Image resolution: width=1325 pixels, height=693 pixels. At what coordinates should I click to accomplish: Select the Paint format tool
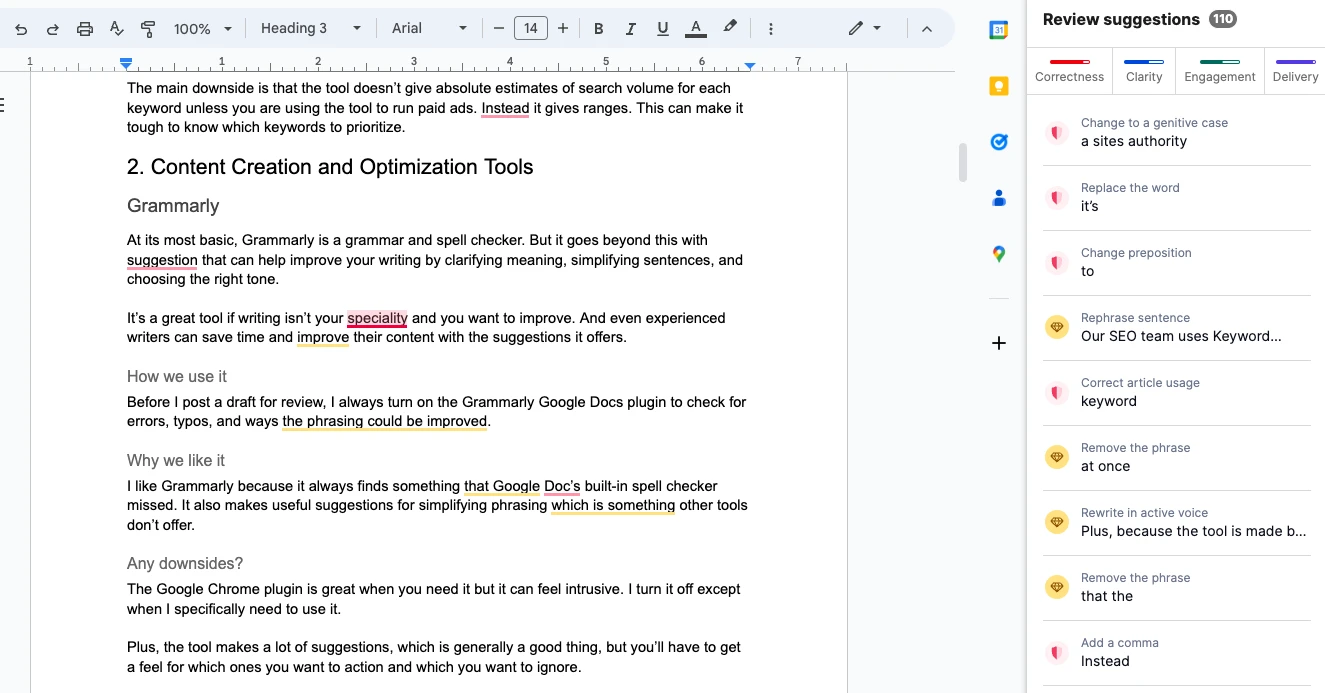pos(148,29)
